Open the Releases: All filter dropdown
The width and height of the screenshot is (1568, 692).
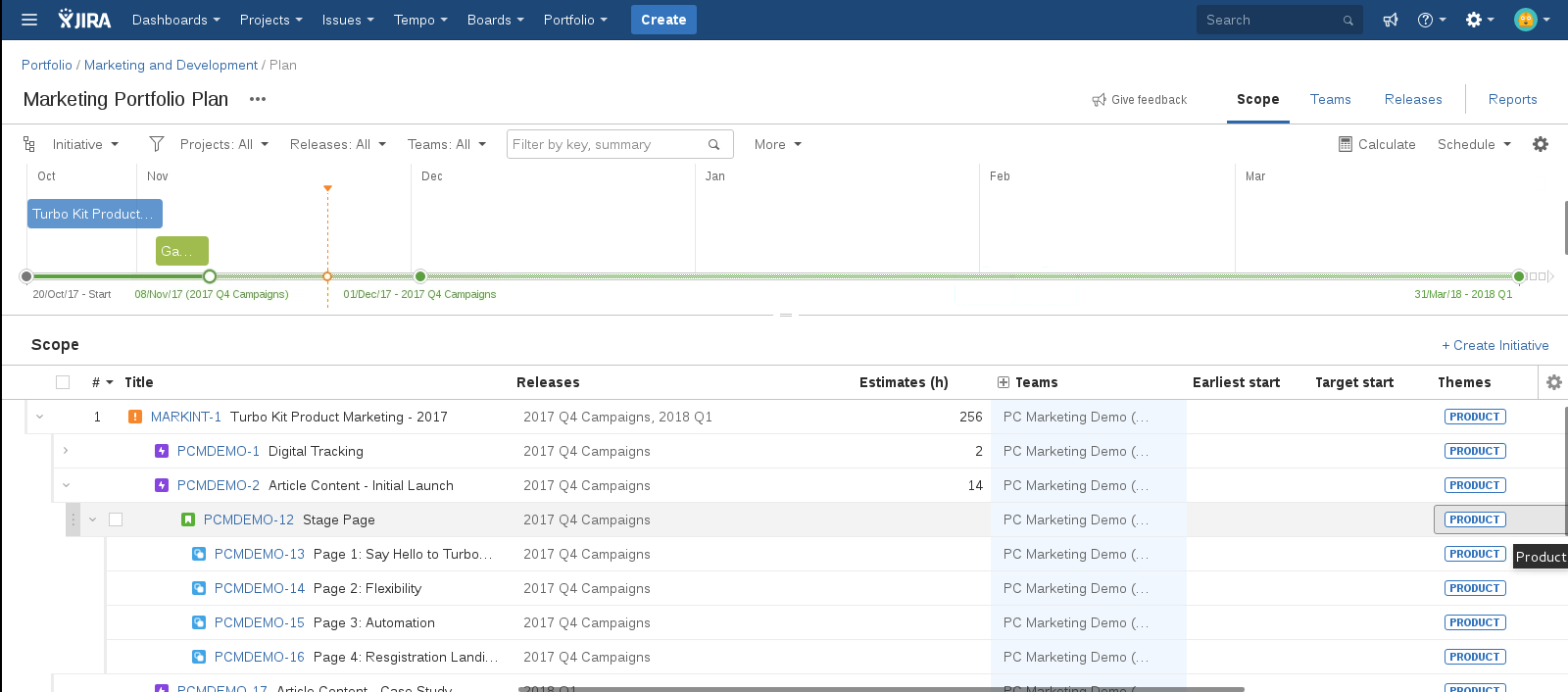click(x=338, y=144)
